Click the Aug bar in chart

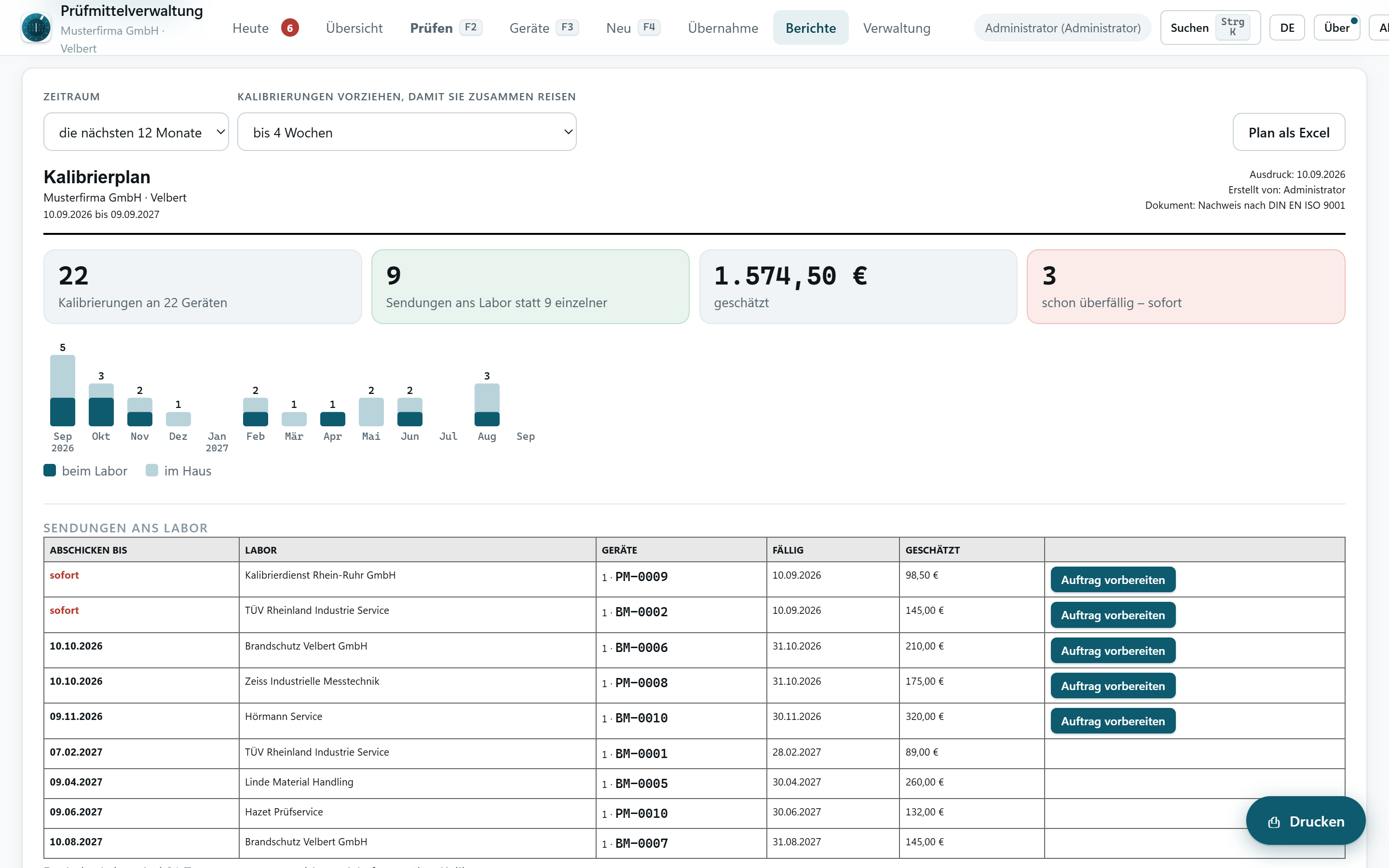pyautogui.click(x=487, y=405)
